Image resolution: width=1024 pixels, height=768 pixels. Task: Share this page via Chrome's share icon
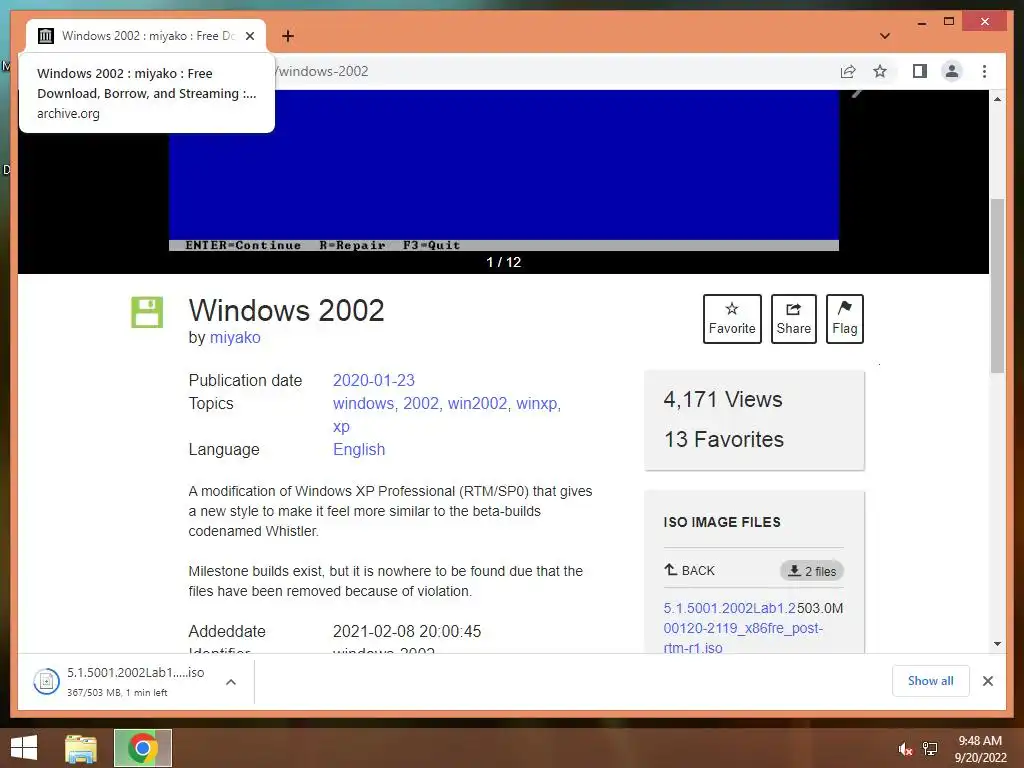848,71
